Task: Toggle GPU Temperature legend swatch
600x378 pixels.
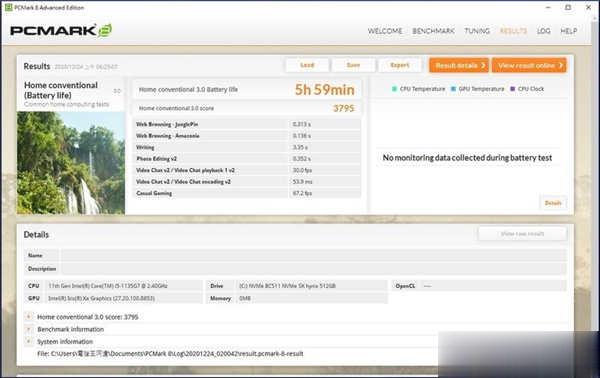Action: 453,89
